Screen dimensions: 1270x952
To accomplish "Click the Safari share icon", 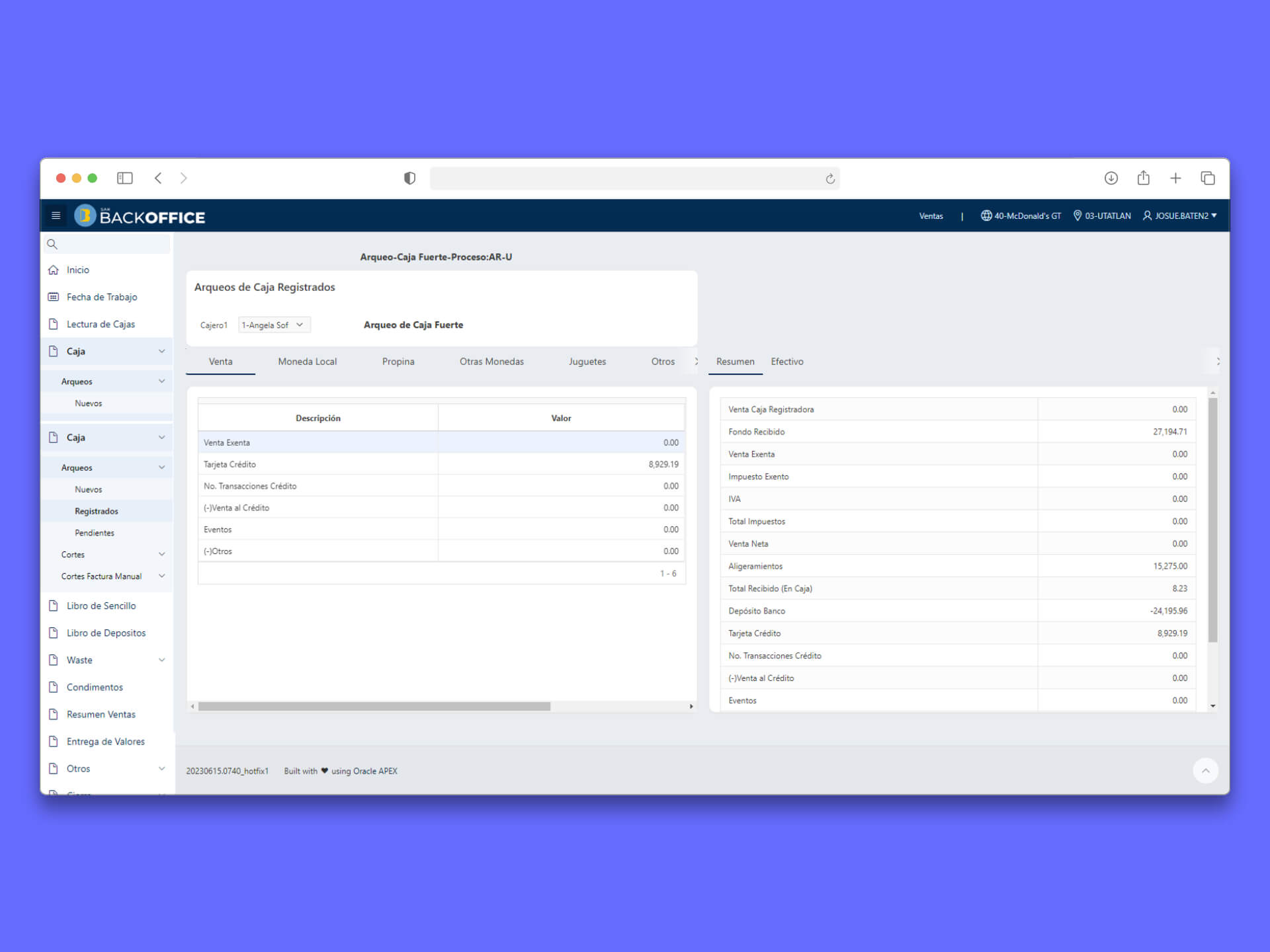I will (x=1143, y=178).
